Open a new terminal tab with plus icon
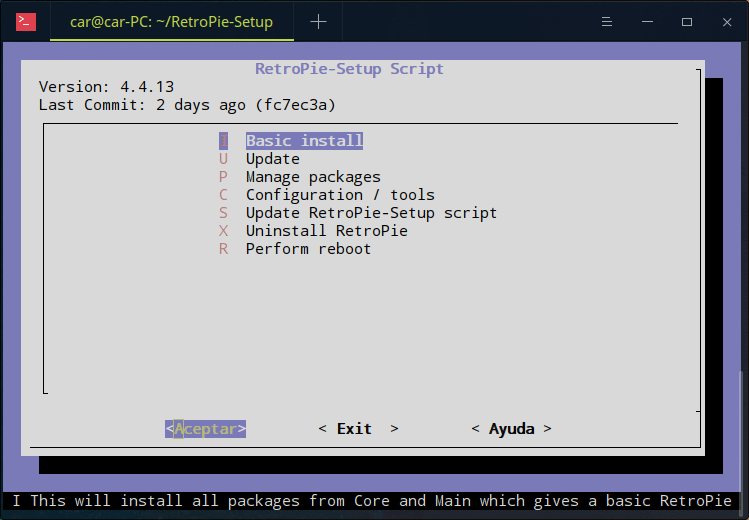Viewport: 749px width, 520px height. point(318,21)
